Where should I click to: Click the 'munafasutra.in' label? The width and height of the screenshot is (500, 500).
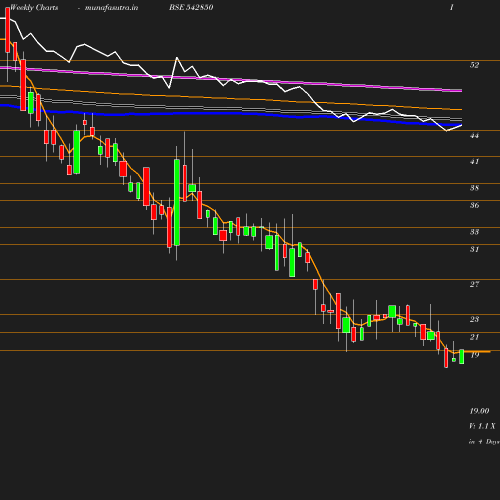point(111,7)
